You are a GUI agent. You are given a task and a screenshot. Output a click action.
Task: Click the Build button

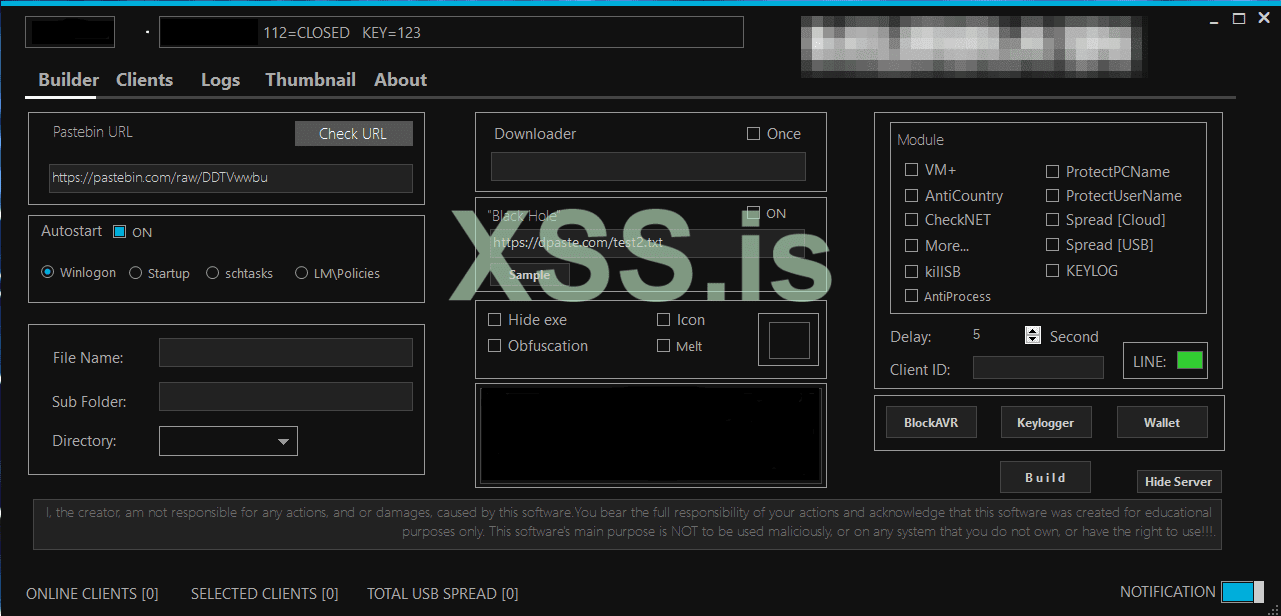pyautogui.click(x=1045, y=477)
